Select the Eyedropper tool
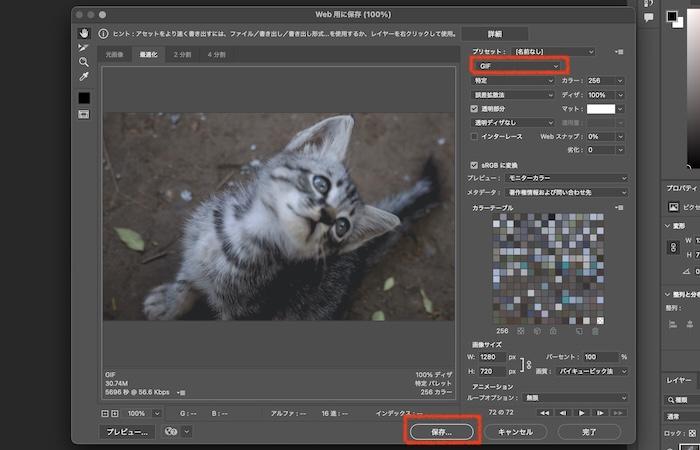700x450 pixels. tap(84, 76)
